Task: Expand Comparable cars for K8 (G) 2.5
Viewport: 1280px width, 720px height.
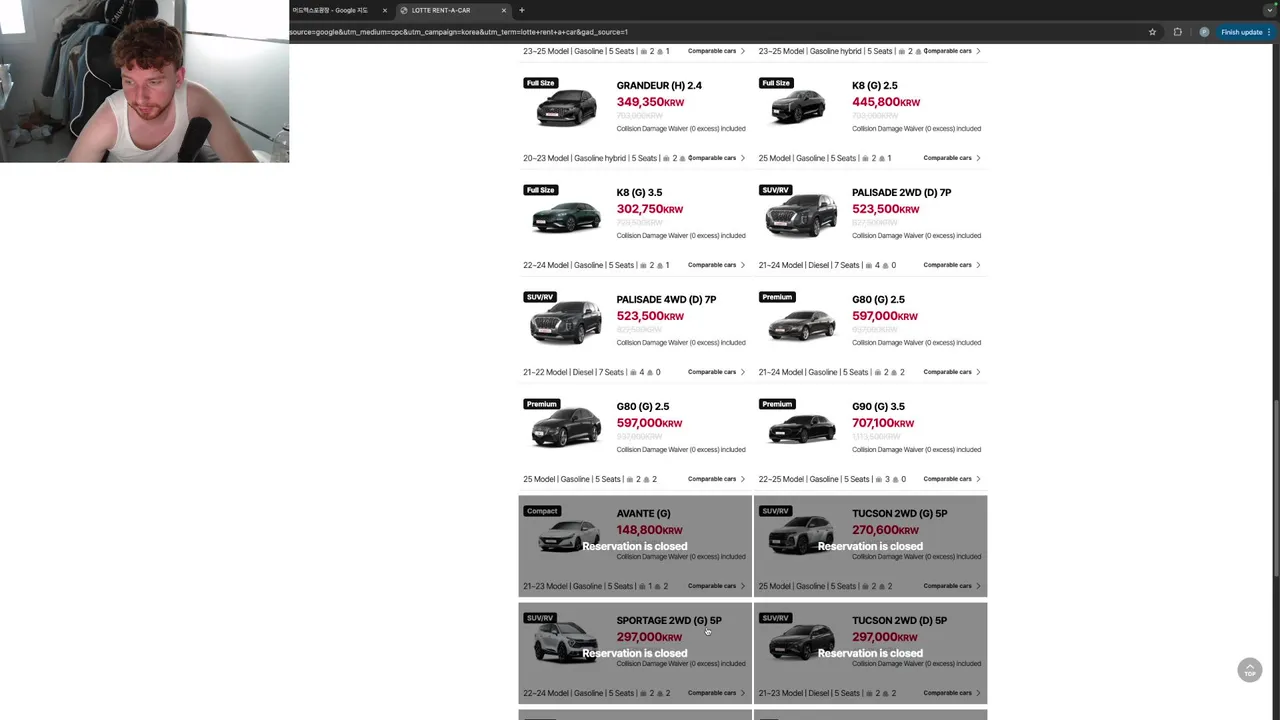Action: coord(952,158)
